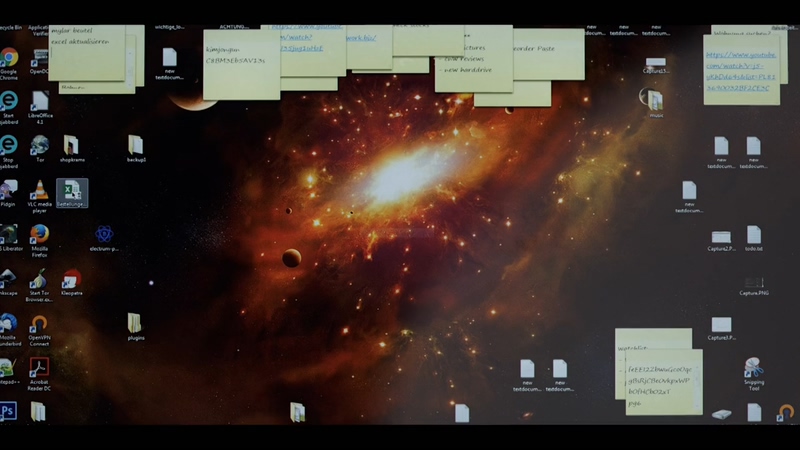Select the Capture.PNG file

click(754, 286)
